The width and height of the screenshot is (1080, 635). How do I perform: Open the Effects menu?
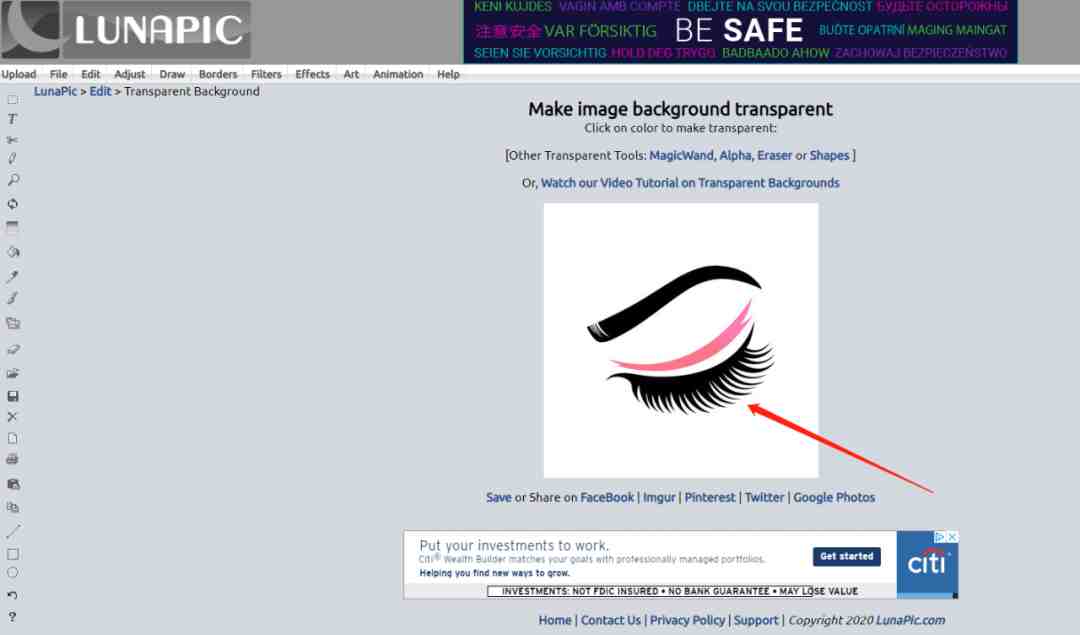(x=313, y=74)
